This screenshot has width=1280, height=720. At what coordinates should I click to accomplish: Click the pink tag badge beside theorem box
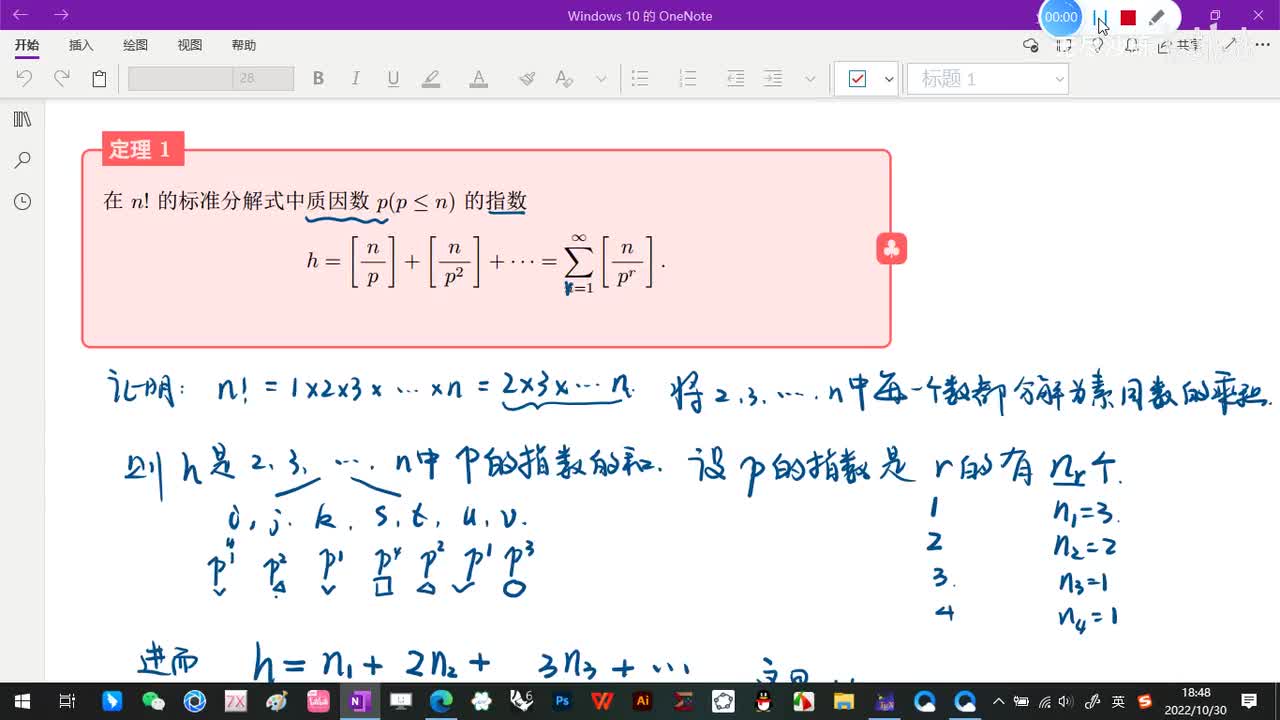tap(891, 248)
